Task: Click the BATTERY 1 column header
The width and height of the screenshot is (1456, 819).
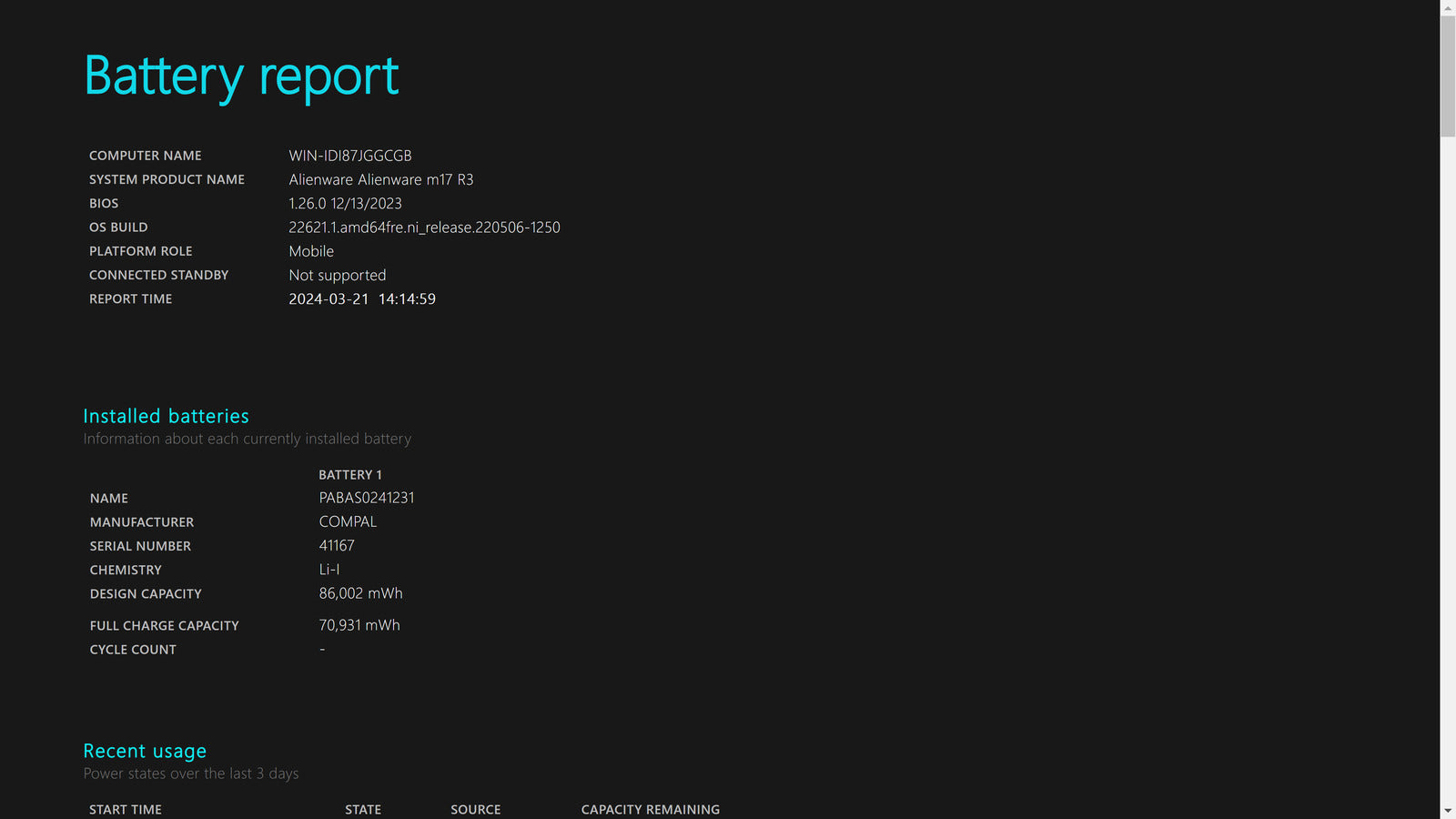Action: pos(350,475)
